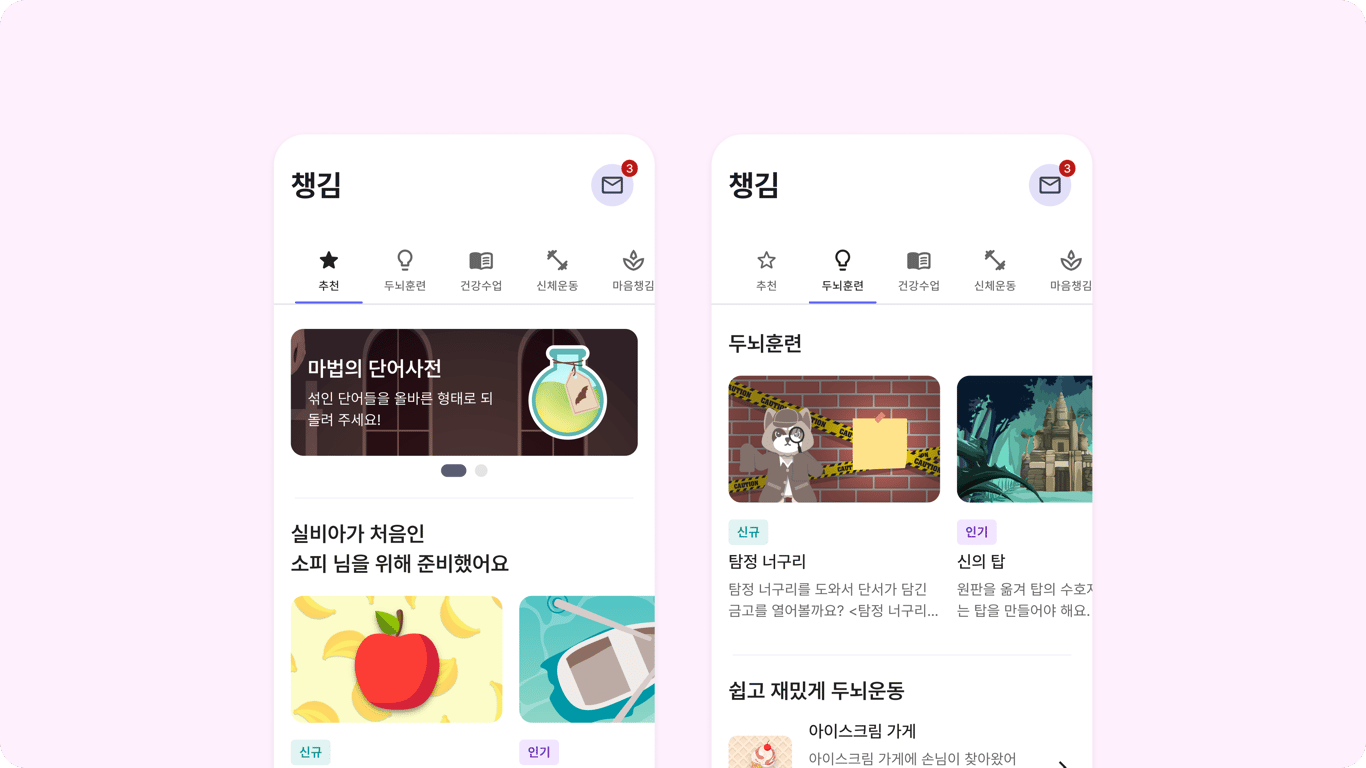Open mail inbox icon on left phone
The width and height of the screenshot is (1366, 768).
(x=612, y=185)
